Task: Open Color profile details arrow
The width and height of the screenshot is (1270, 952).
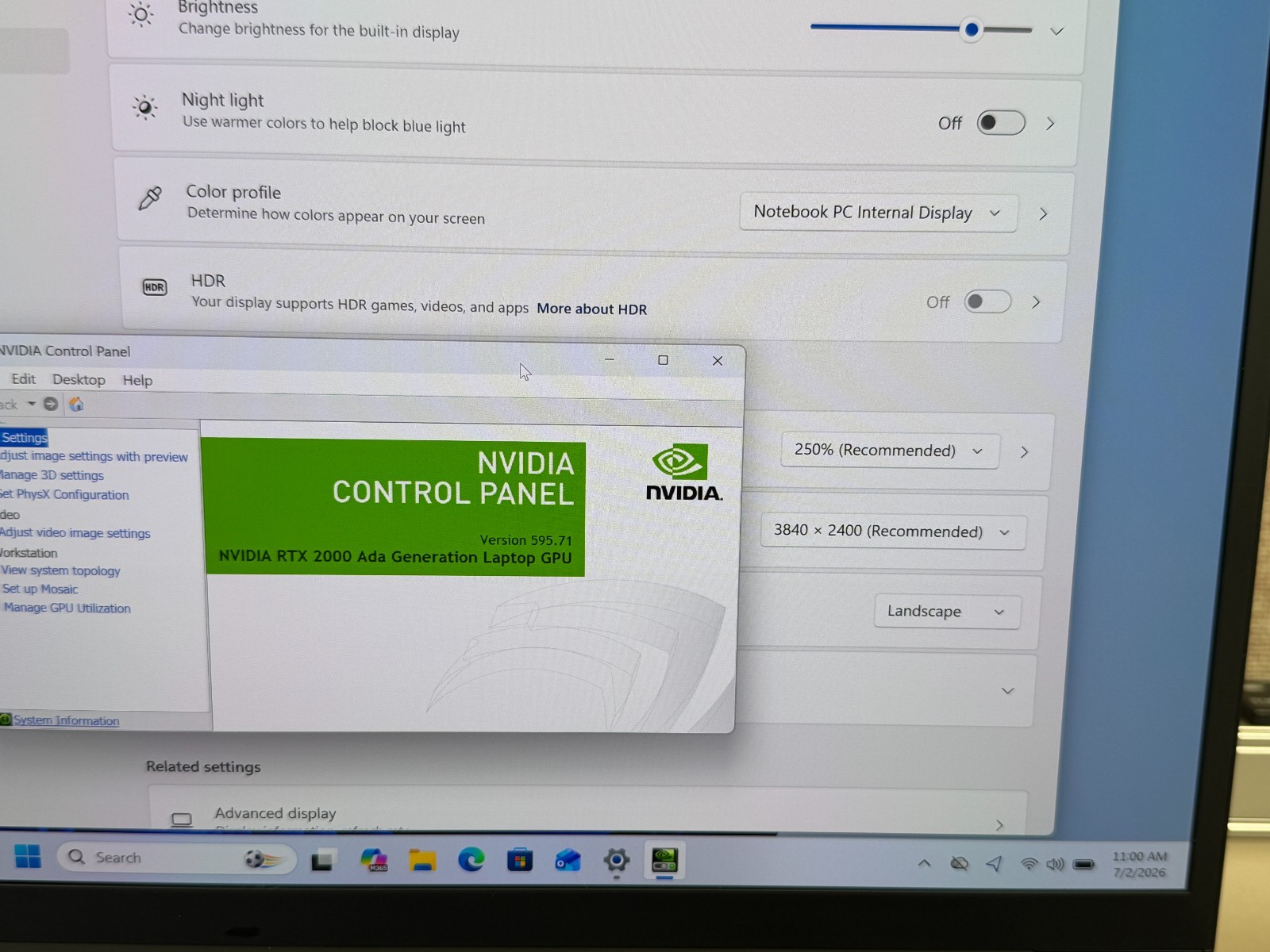Action: click(1043, 214)
